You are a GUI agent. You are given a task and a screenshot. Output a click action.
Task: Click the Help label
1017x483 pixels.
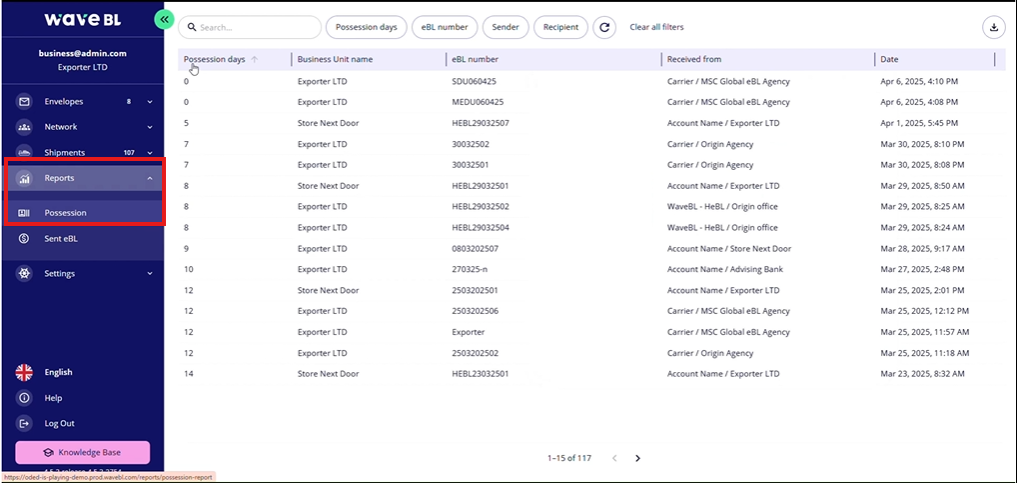point(53,398)
